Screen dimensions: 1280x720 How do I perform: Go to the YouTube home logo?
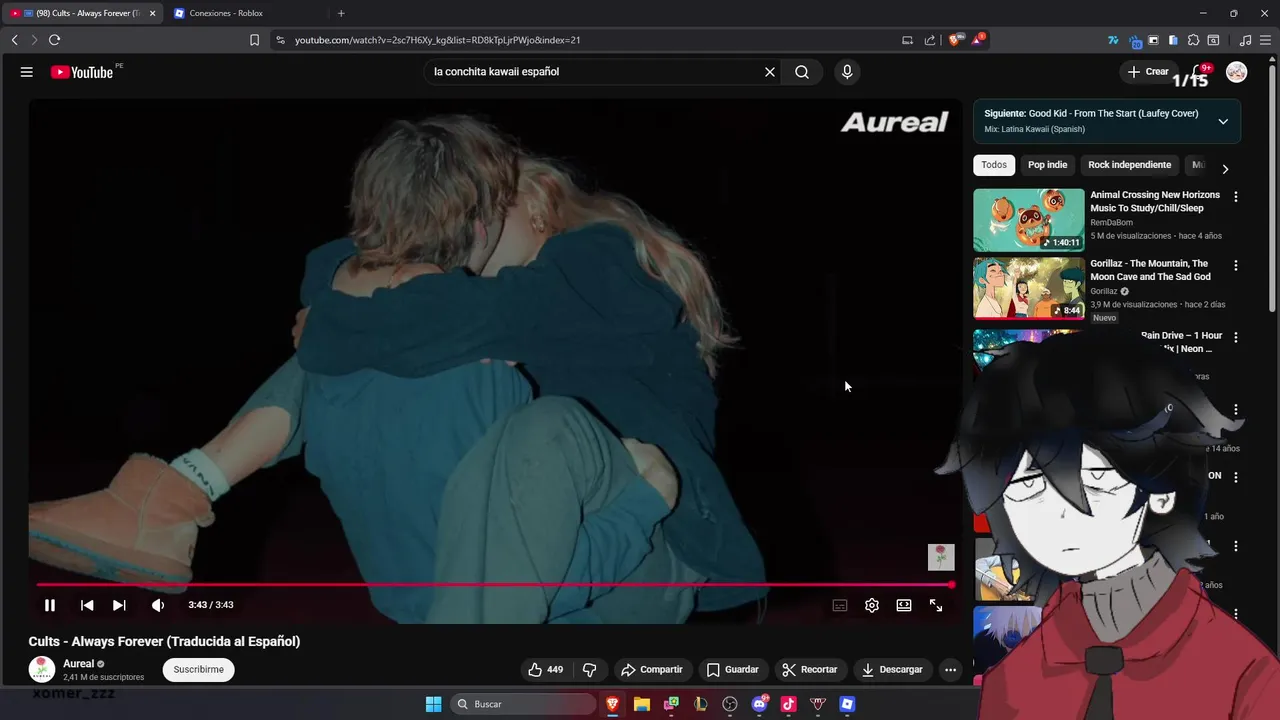pyautogui.click(x=82, y=72)
